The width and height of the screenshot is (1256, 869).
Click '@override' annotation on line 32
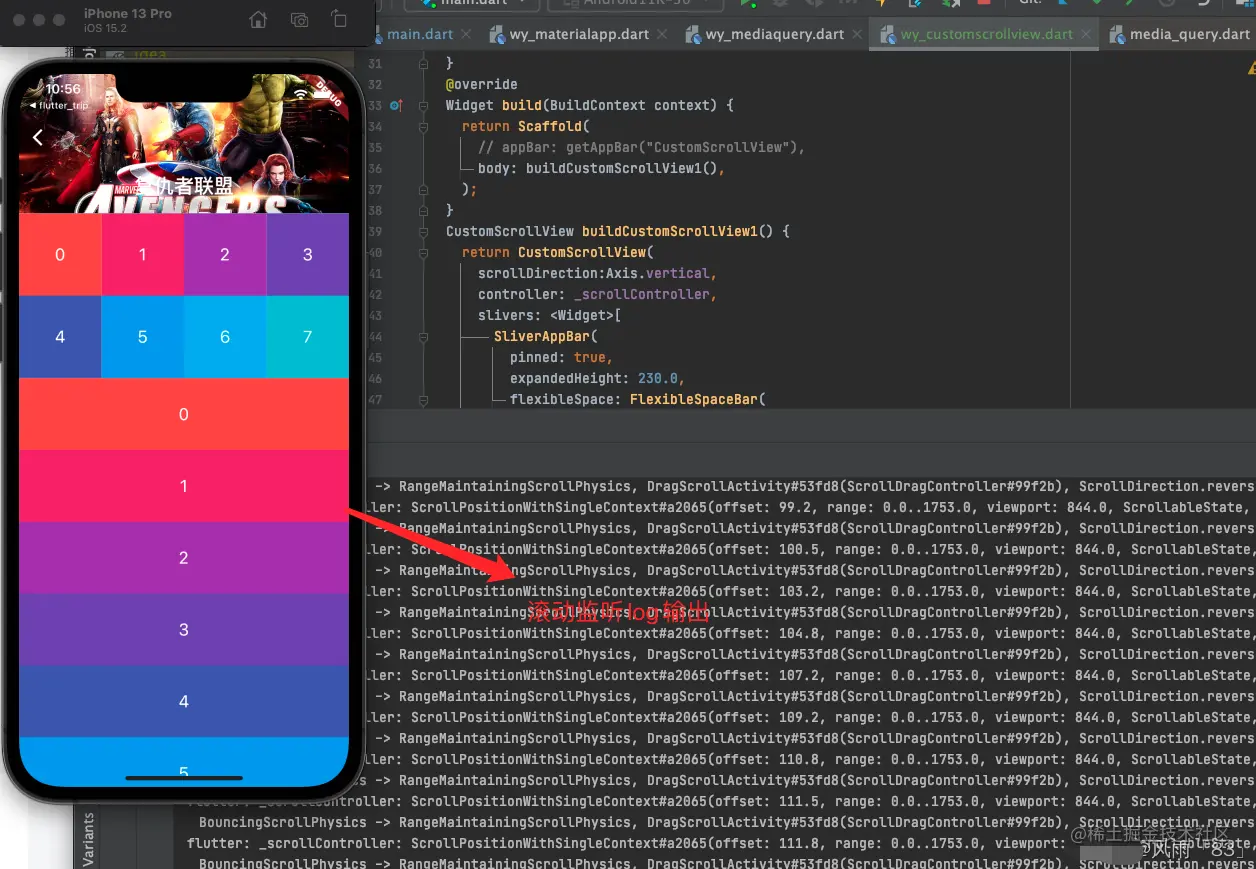pos(482,84)
